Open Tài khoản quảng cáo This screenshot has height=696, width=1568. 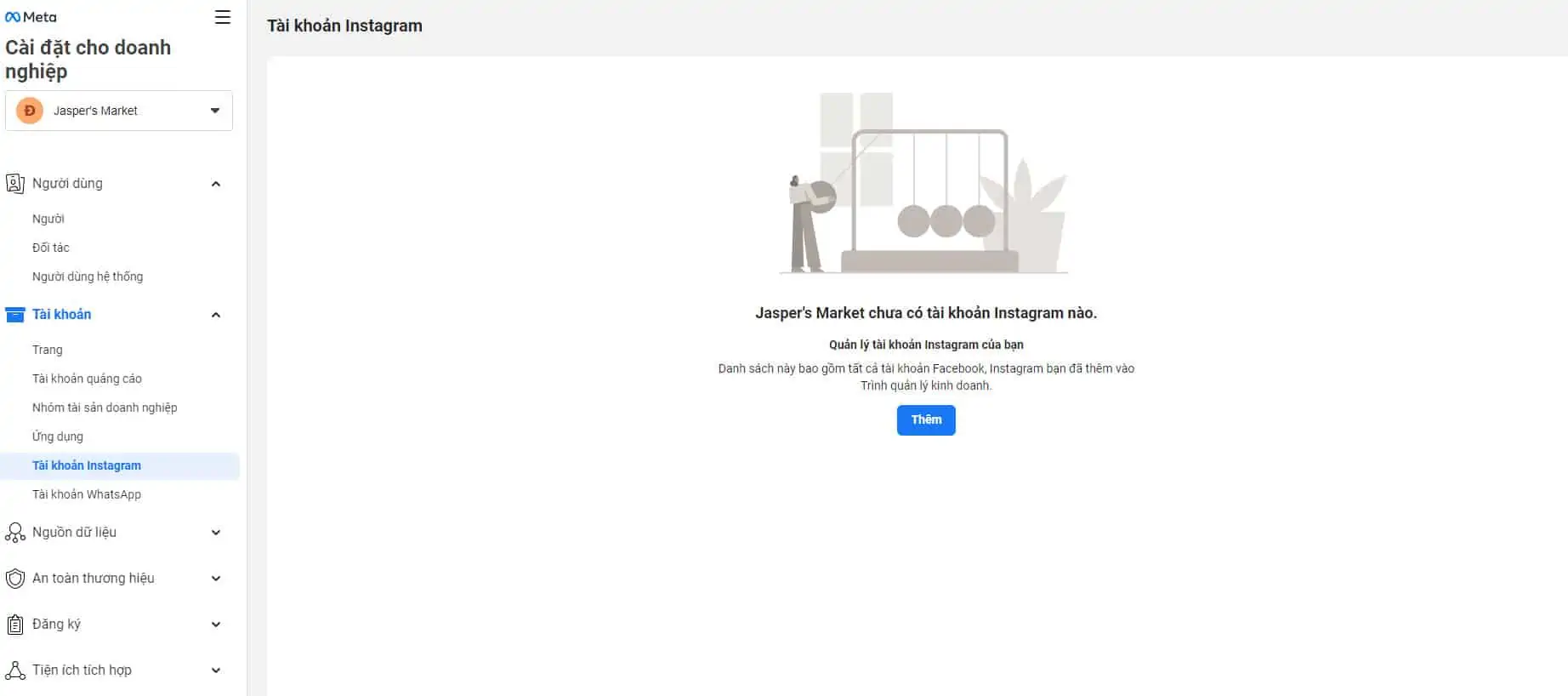(87, 379)
